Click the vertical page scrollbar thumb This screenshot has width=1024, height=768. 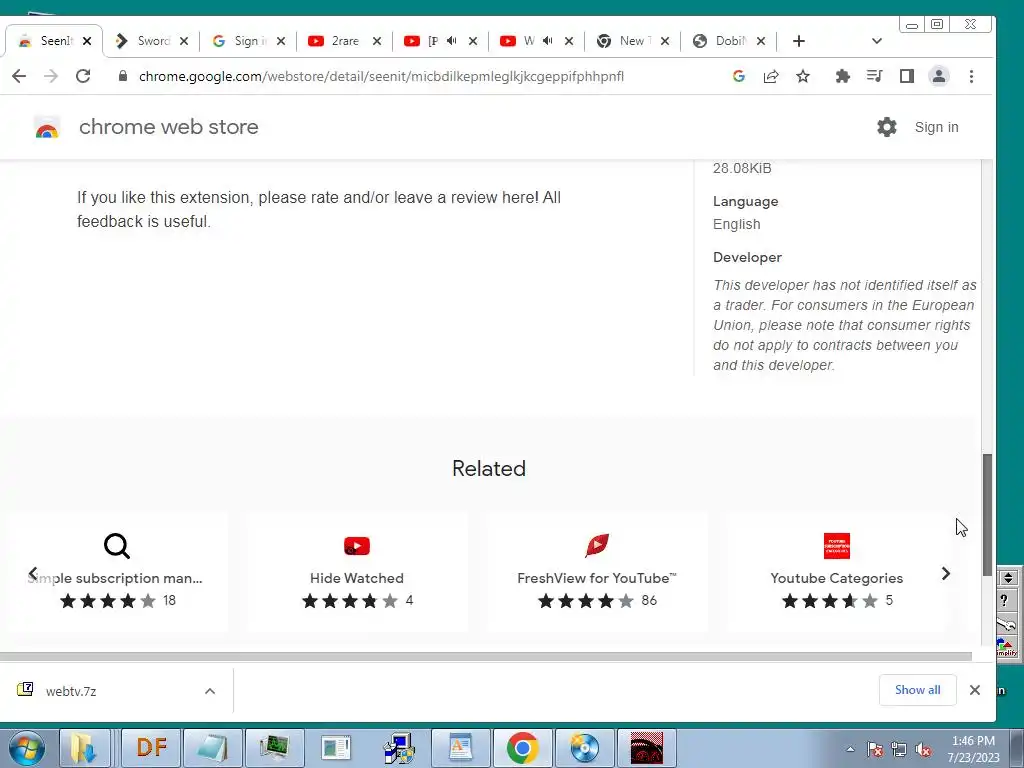point(988,515)
